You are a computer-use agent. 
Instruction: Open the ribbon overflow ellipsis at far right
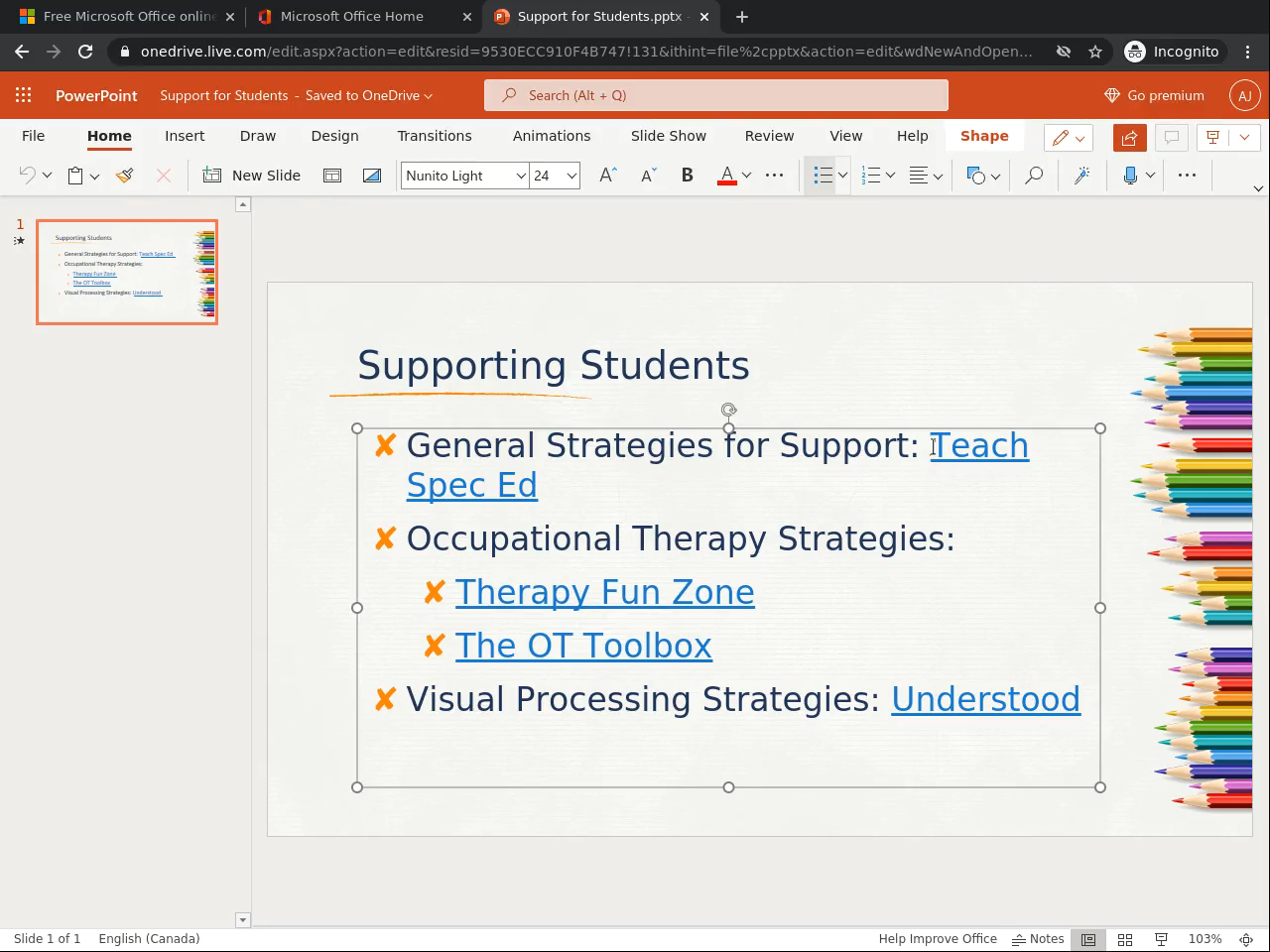coord(1187,176)
